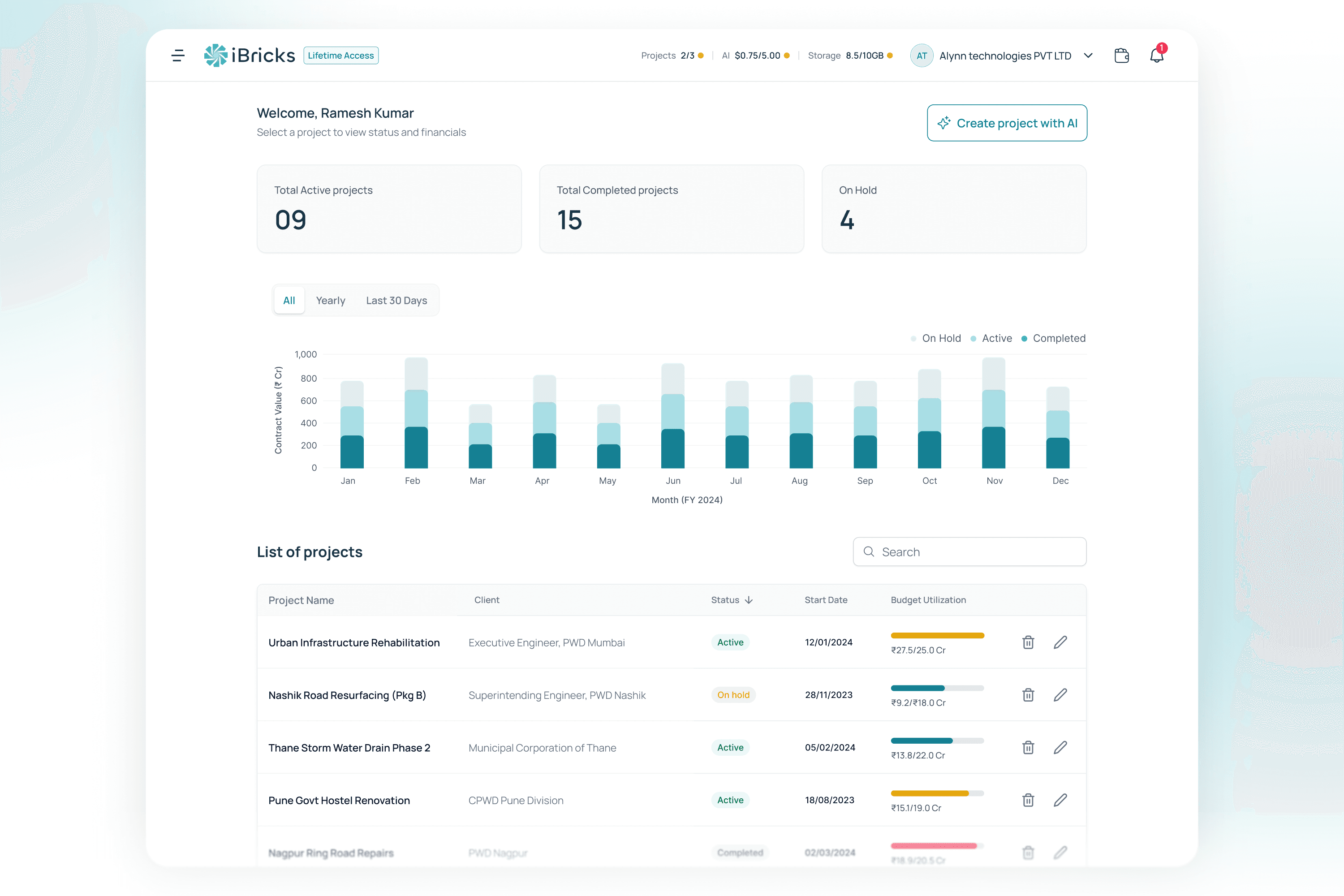The height and width of the screenshot is (896, 1344).
Task: Click the iBricks logo
Action: (x=249, y=56)
